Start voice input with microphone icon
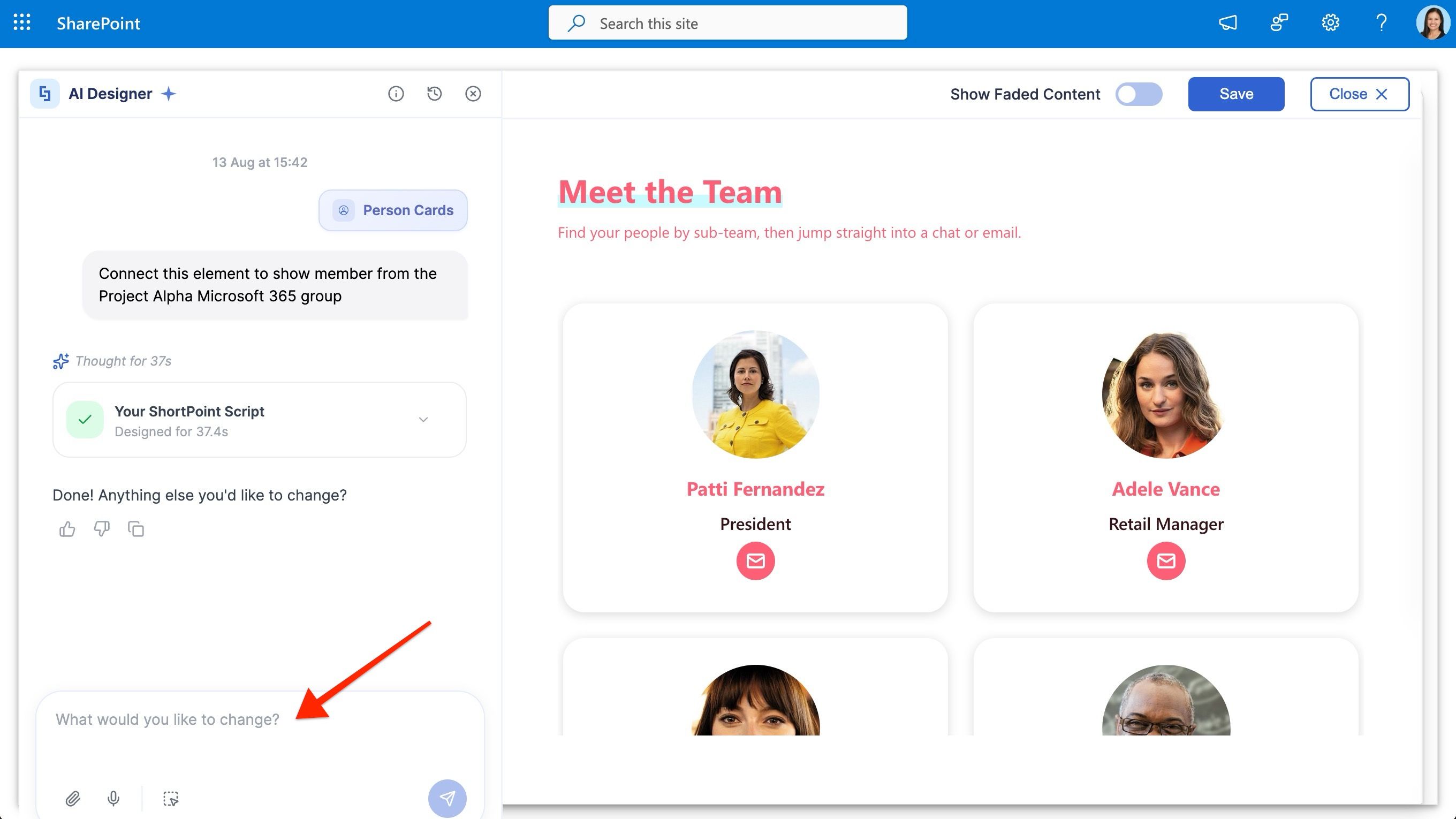Screen dimensions: 1456x819 pyautogui.click(x=113, y=799)
